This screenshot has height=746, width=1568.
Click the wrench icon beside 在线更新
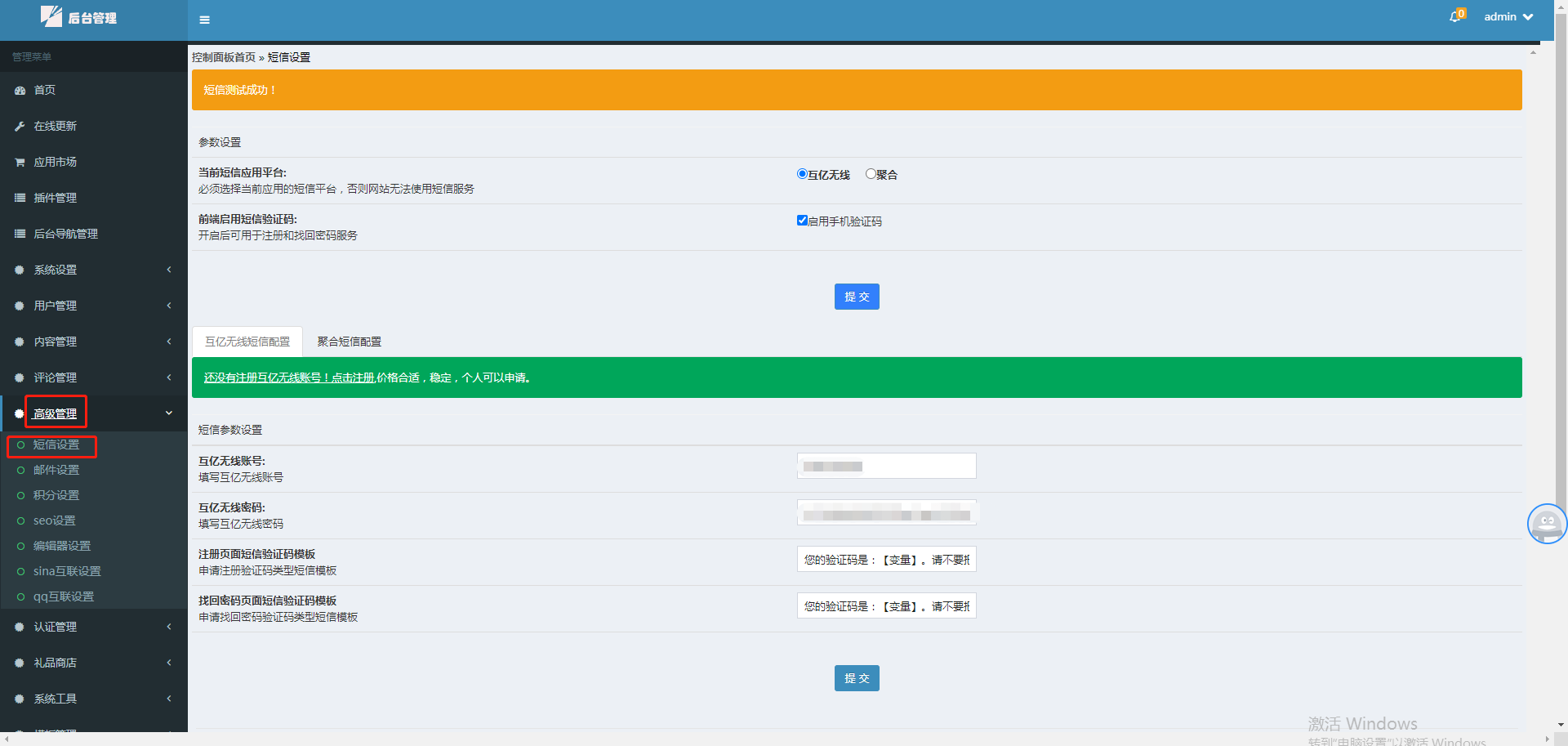[20, 127]
